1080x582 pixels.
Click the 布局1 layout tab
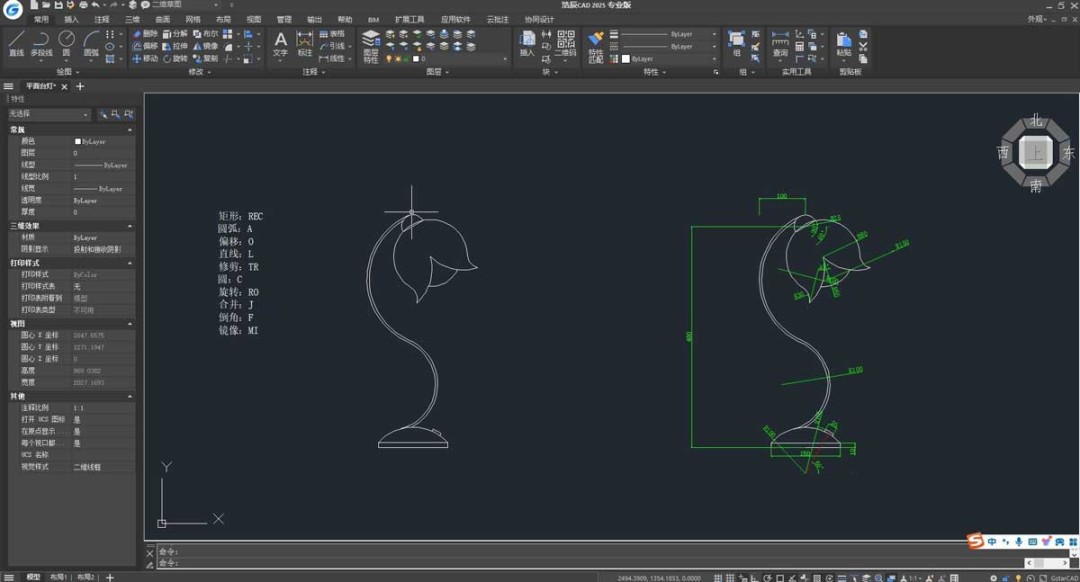tap(59, 577)
